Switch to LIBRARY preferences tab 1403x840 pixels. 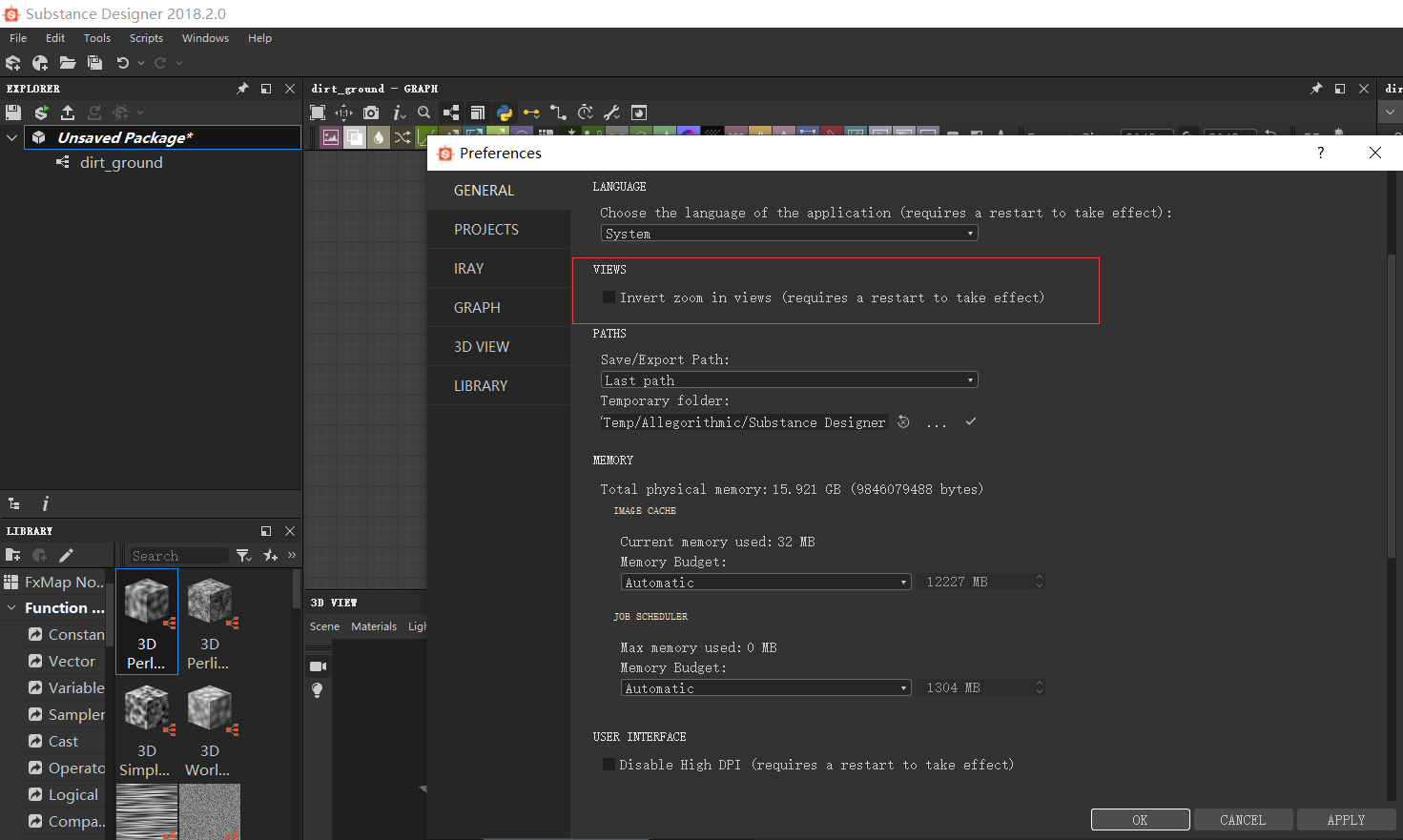[499, 386]
